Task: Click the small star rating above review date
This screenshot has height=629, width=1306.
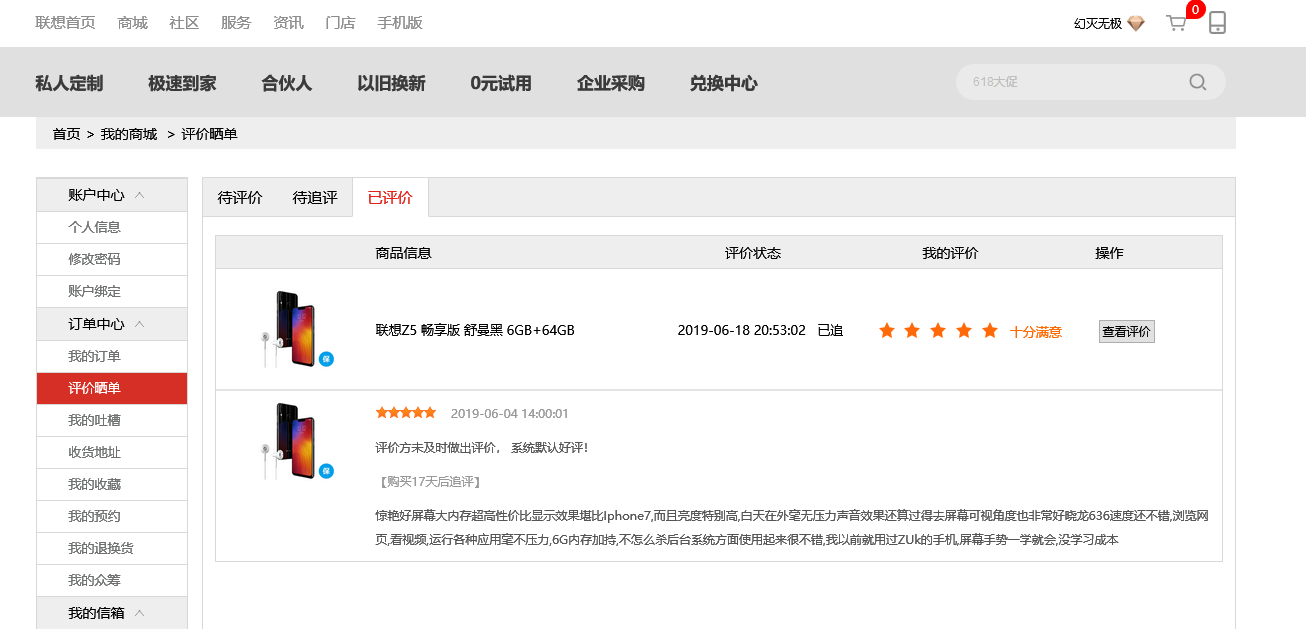Action: [406, 413]
